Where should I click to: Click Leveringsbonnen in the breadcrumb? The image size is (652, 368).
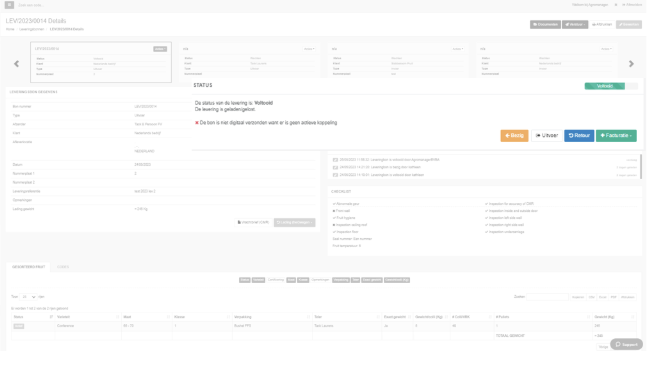[32, 29]
